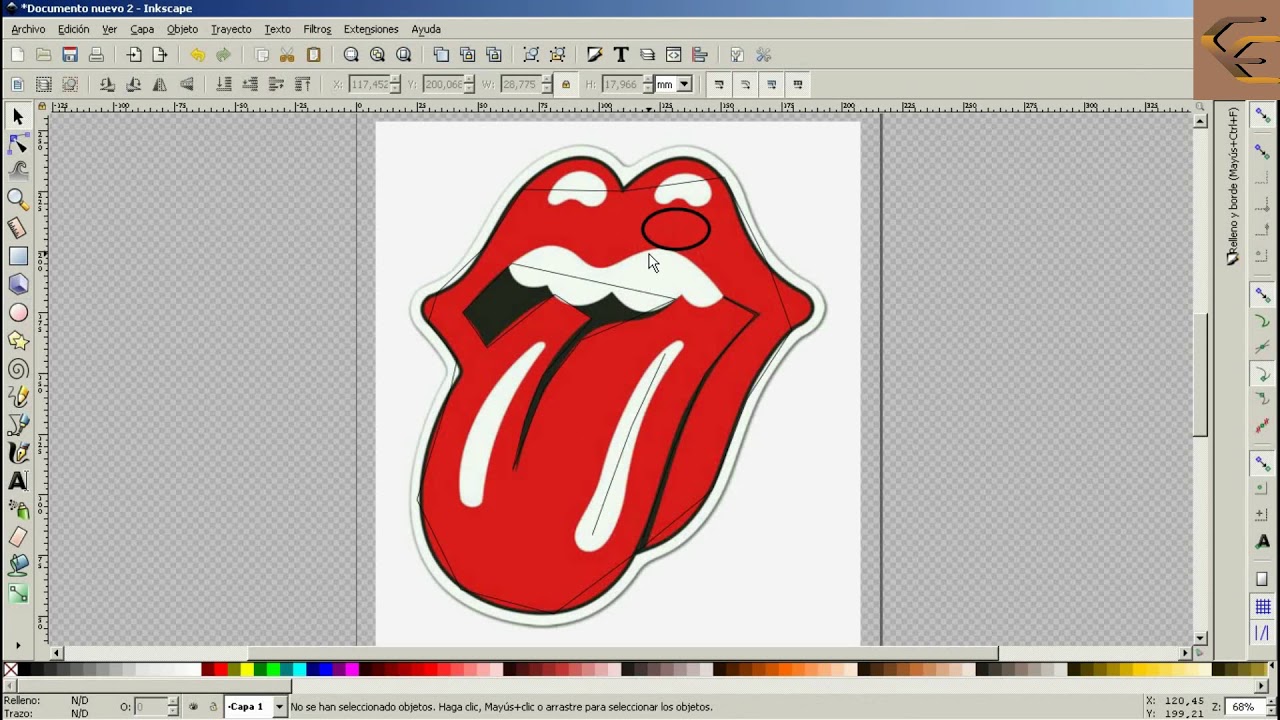Click vertical scrollbar down arrow
Screen dimensions: 1280x720
tap(1201, 638)
